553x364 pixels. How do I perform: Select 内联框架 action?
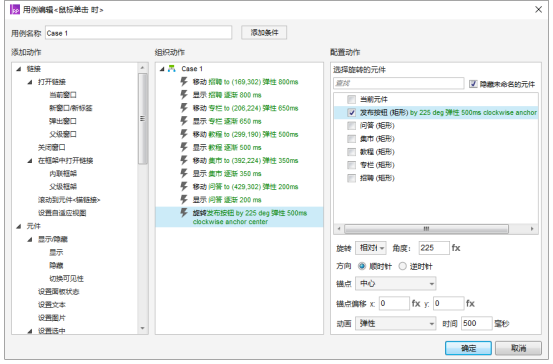pyautogui.click(x=63, y=174)
